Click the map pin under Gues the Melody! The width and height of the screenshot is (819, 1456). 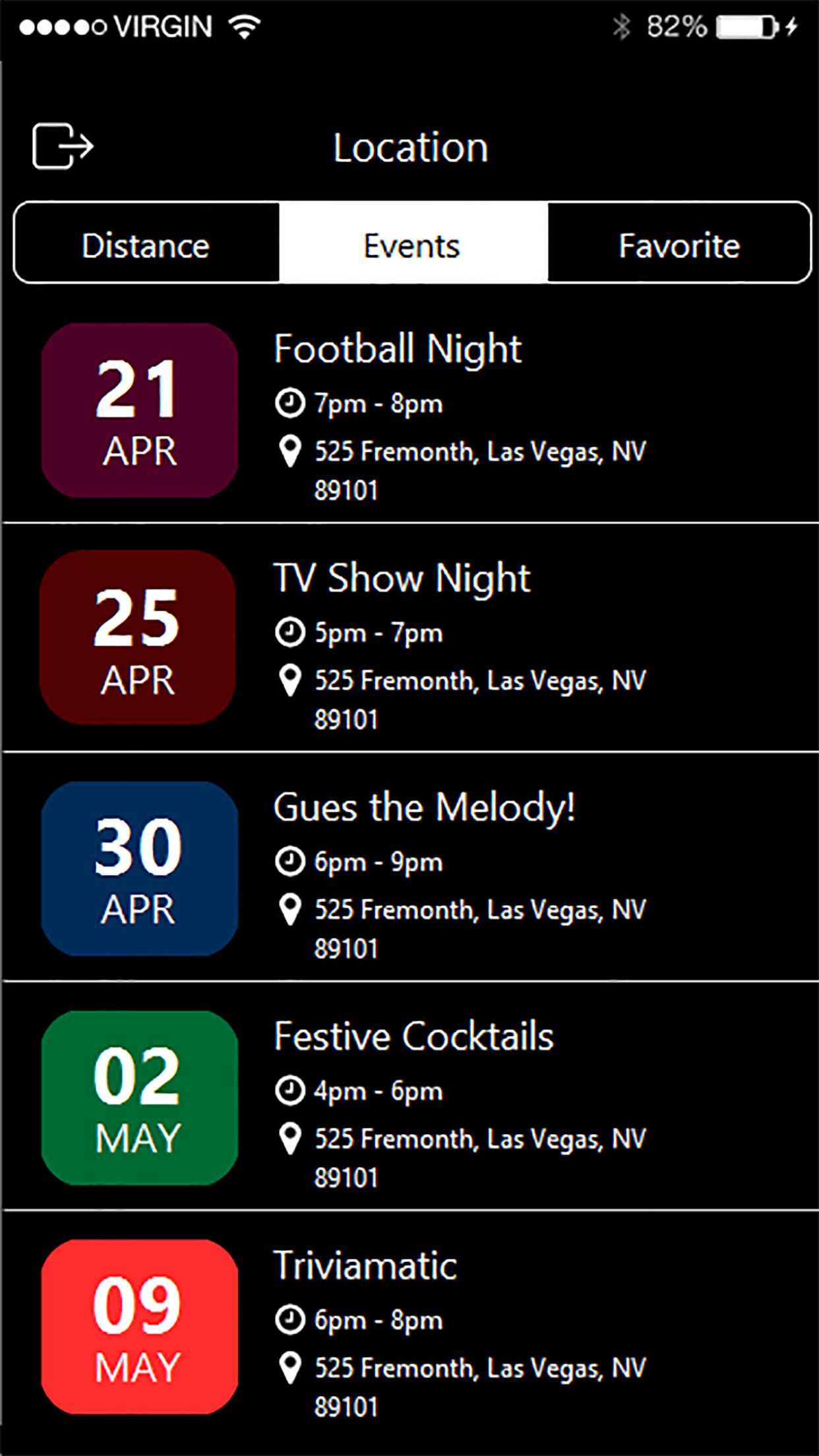click(x=289, y=910)
